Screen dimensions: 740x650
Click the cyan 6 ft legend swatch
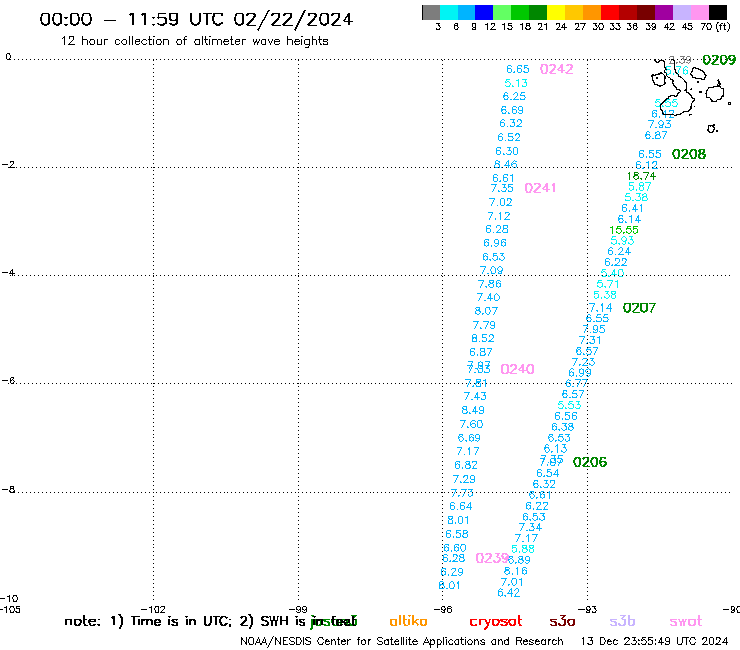[x=449, y=12]
